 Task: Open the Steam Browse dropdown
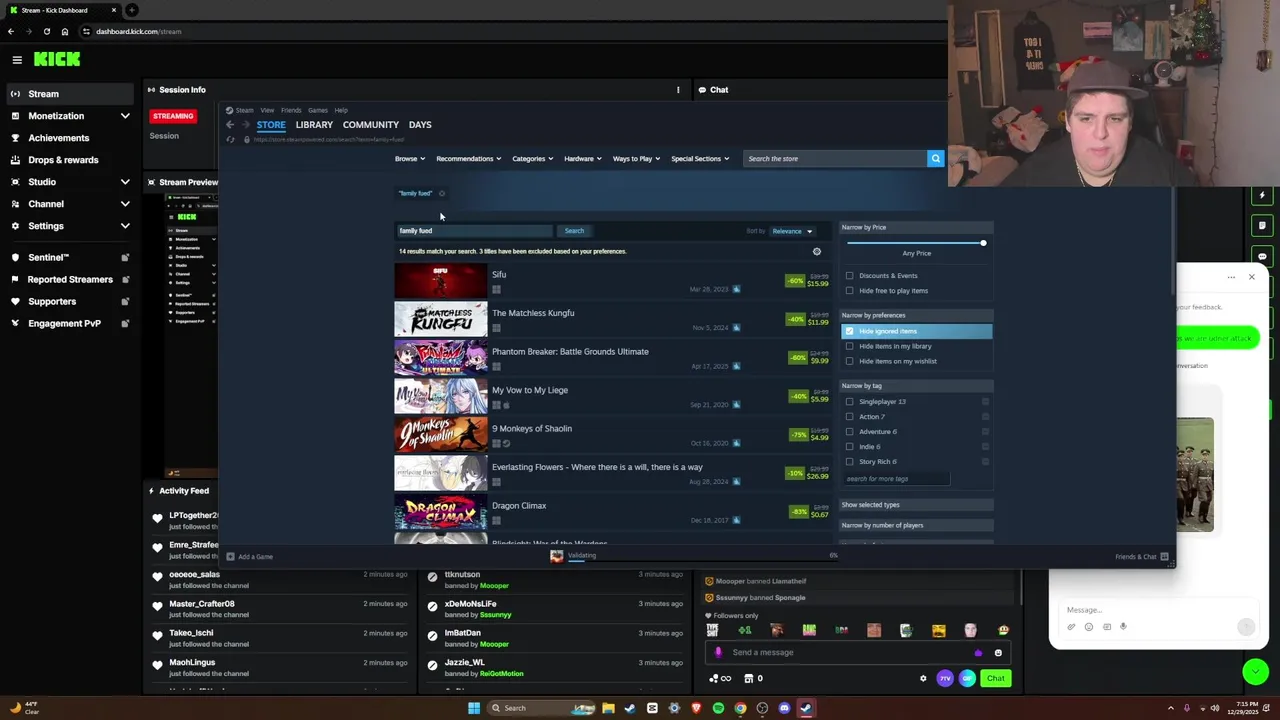click(410, 159)
